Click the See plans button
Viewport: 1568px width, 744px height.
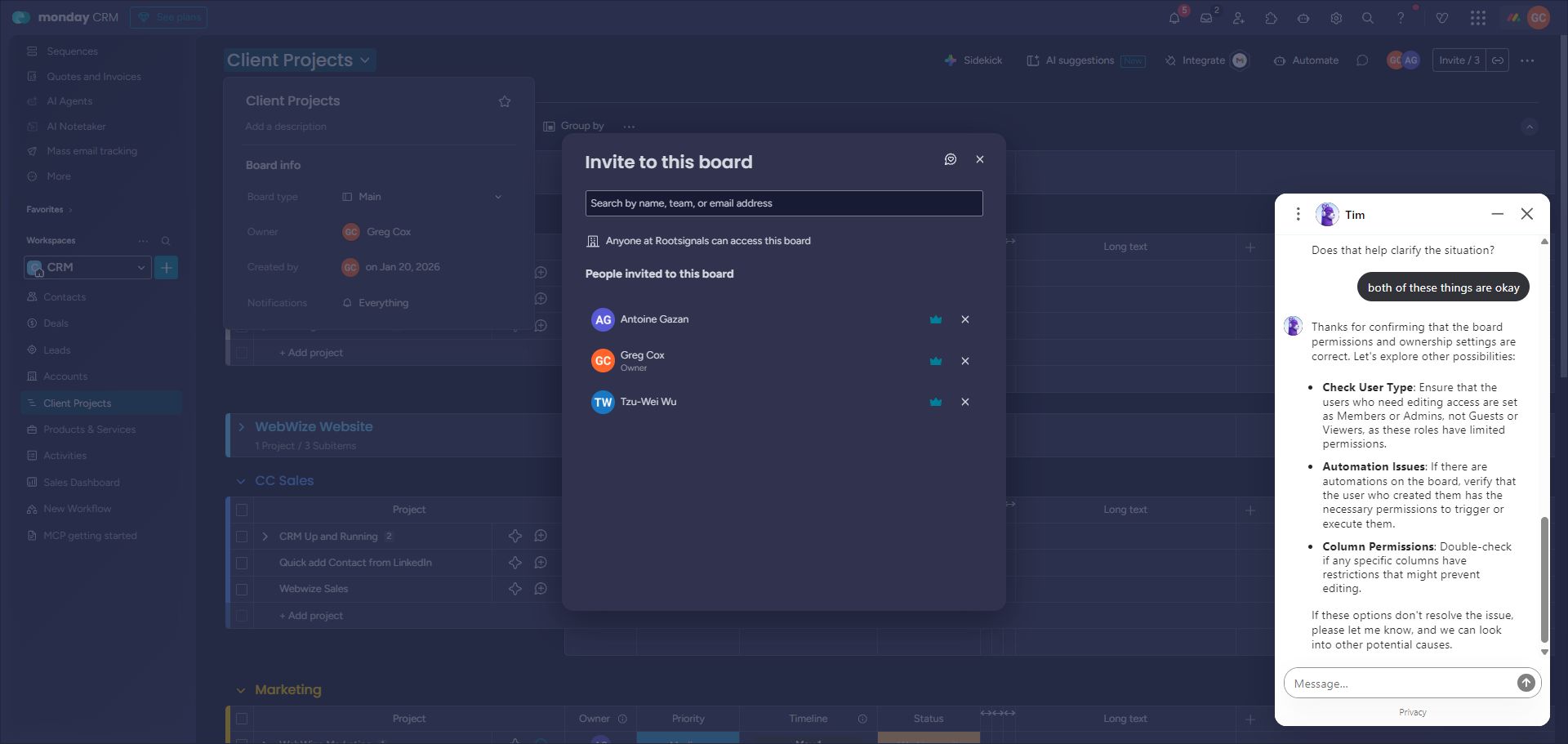click(168, 17)
